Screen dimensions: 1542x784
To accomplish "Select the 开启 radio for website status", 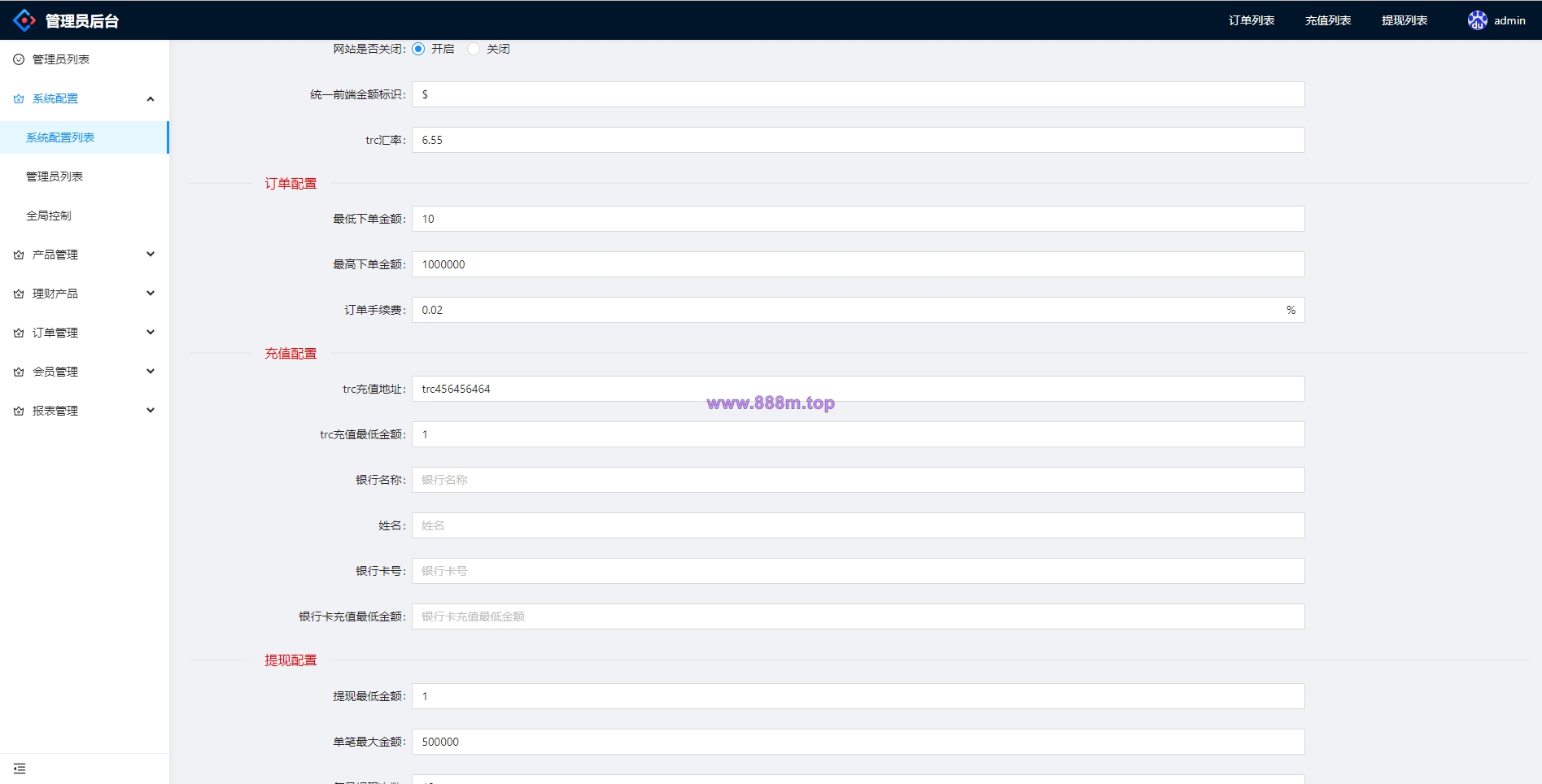I will (418, 49).
